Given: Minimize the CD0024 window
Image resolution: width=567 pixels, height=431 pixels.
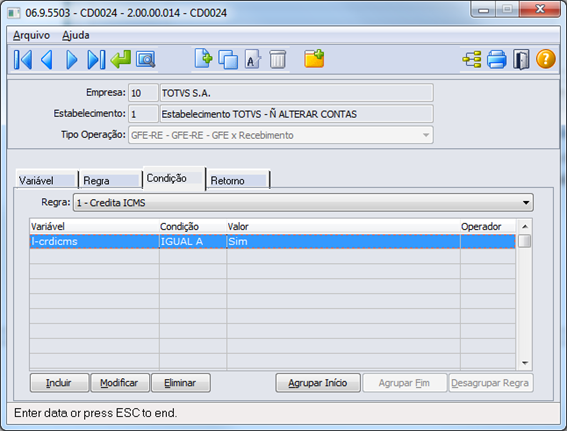Looking at the screenshot, I should [x=484, y=9].
